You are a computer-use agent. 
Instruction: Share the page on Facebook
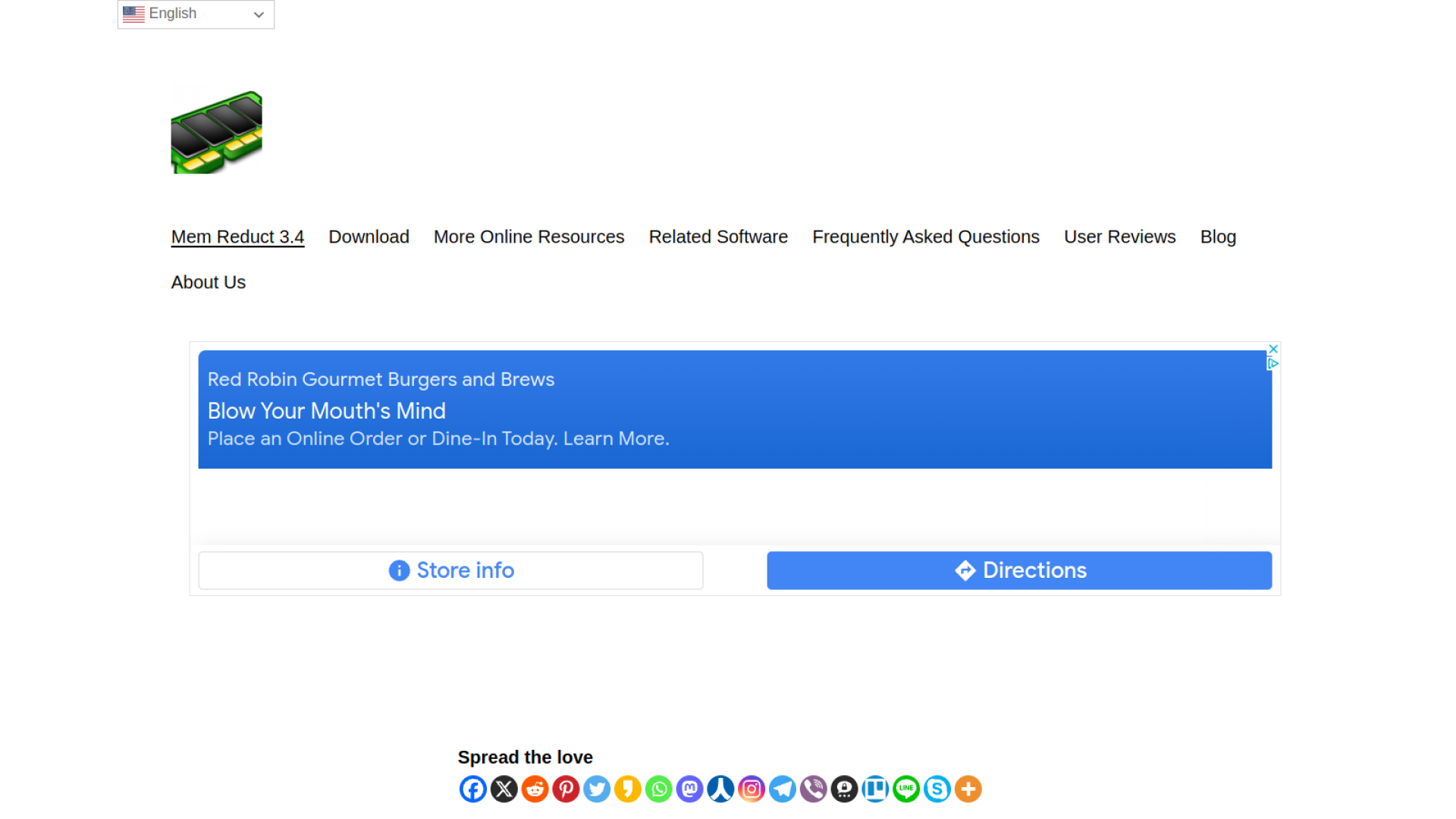pos(472,789)
